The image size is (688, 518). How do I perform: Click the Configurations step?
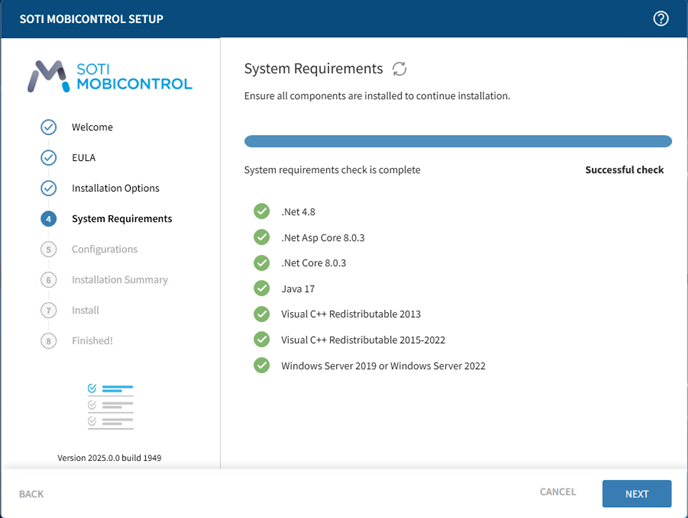click(104, 249)
